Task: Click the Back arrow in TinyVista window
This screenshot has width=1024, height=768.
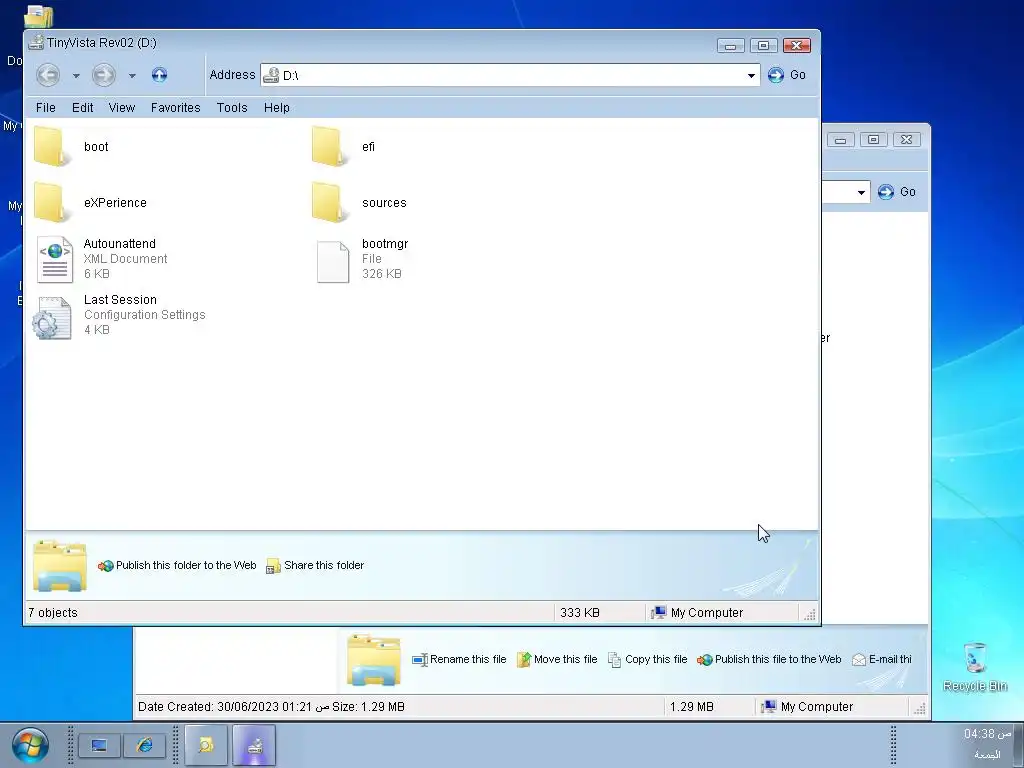Action: [48, 75]
